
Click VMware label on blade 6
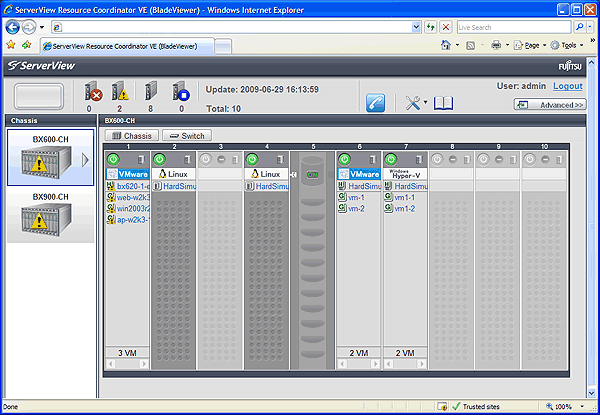coord(359,174)
